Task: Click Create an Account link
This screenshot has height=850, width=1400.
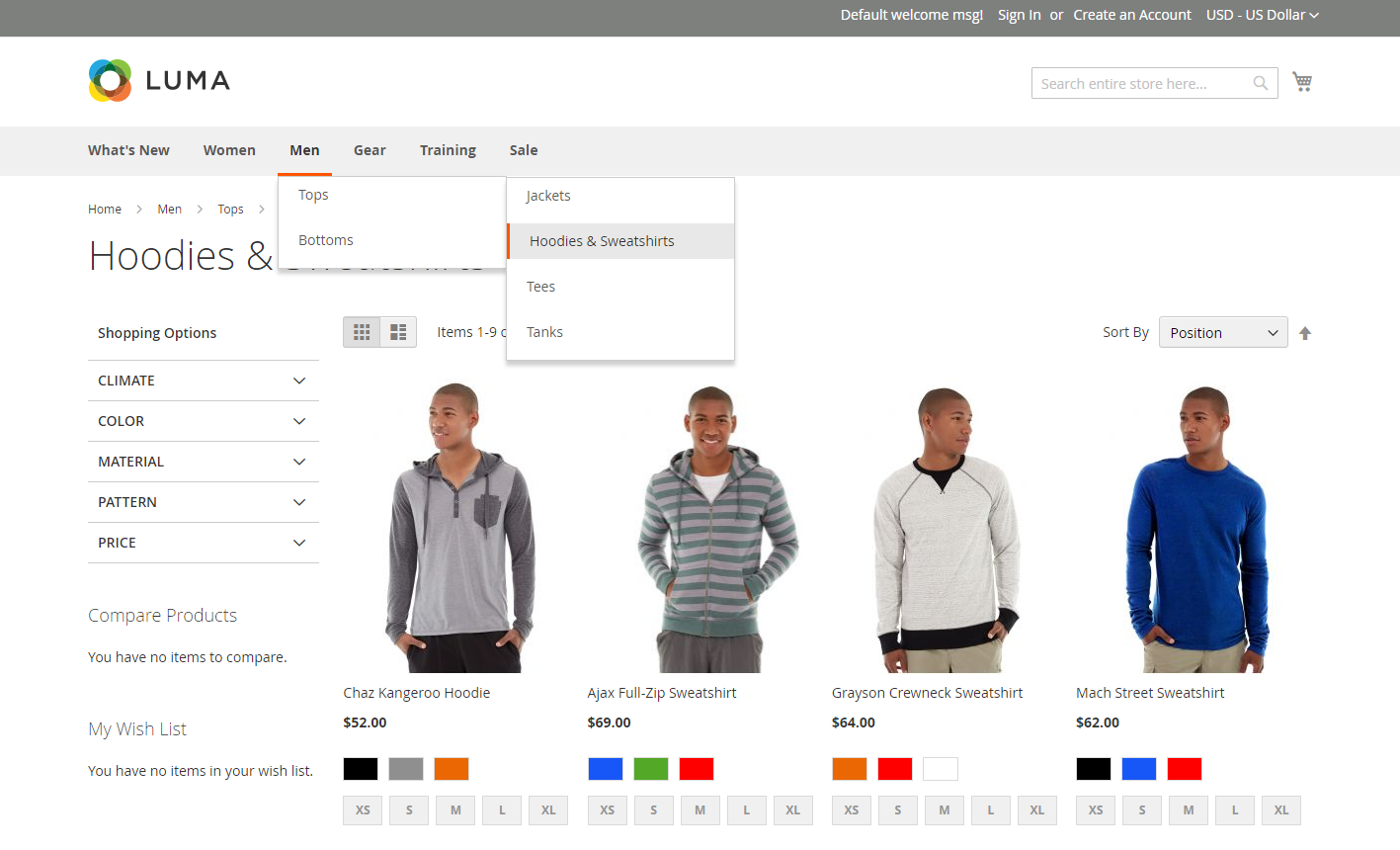Action: (1132, 15)
